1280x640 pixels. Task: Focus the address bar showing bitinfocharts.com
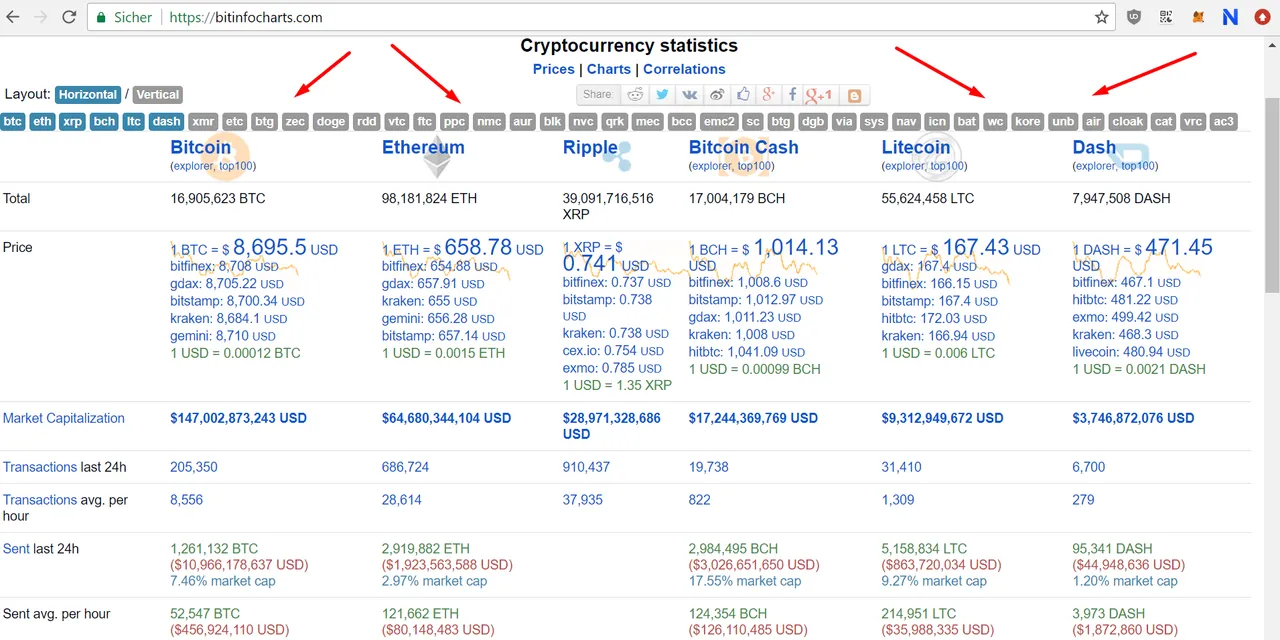pyautogui.click(x=600, y=17)
